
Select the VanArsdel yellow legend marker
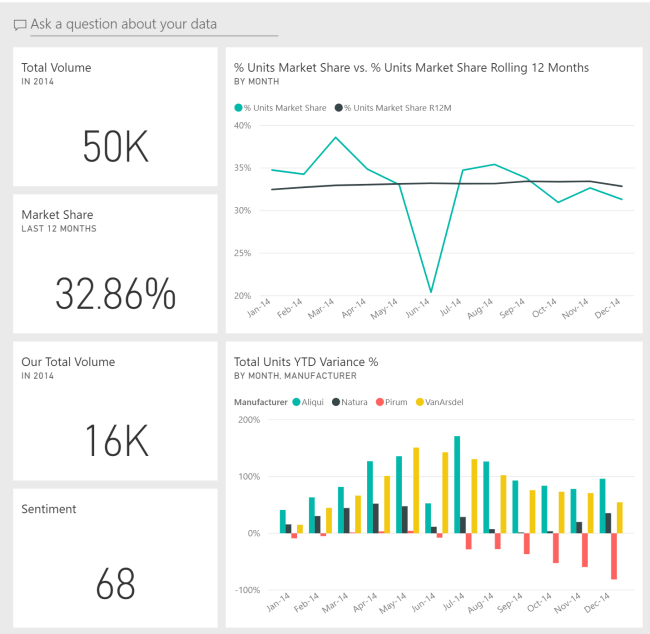pyautogui.click(x=418, y=402)
